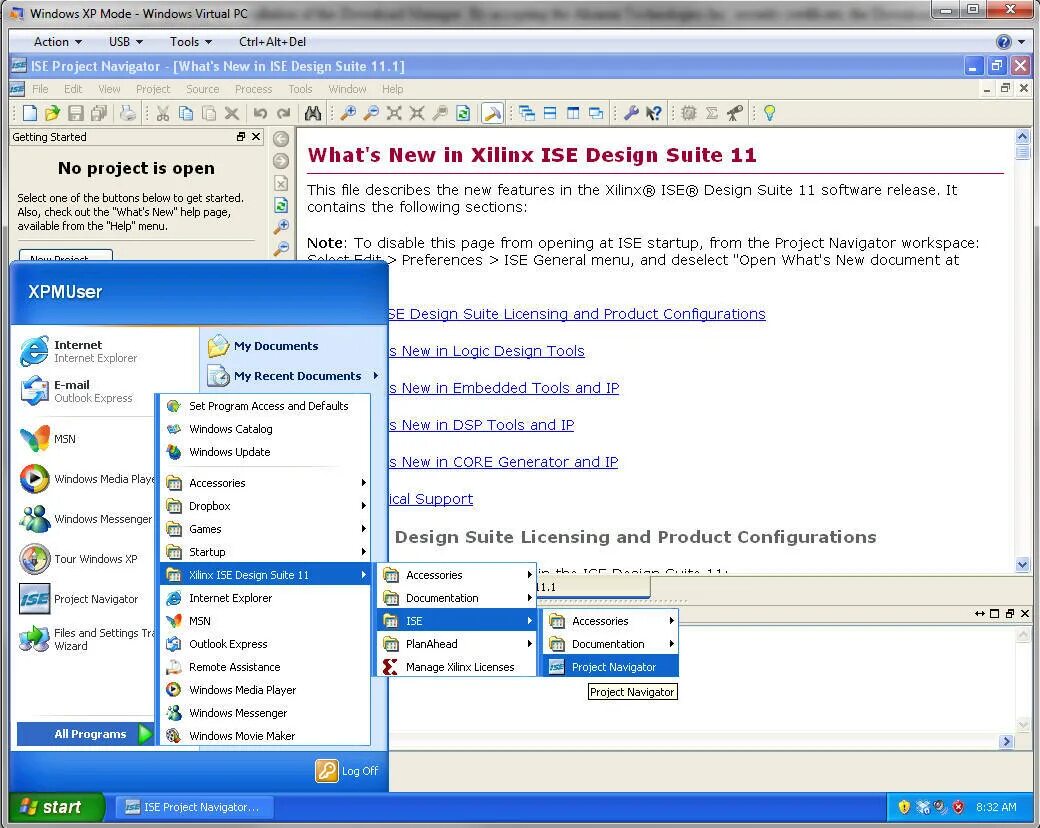The width and height of the screenshot is (1040, 828).
Task: Open Remote Assistance from programs list
Action: click(265, 667)
